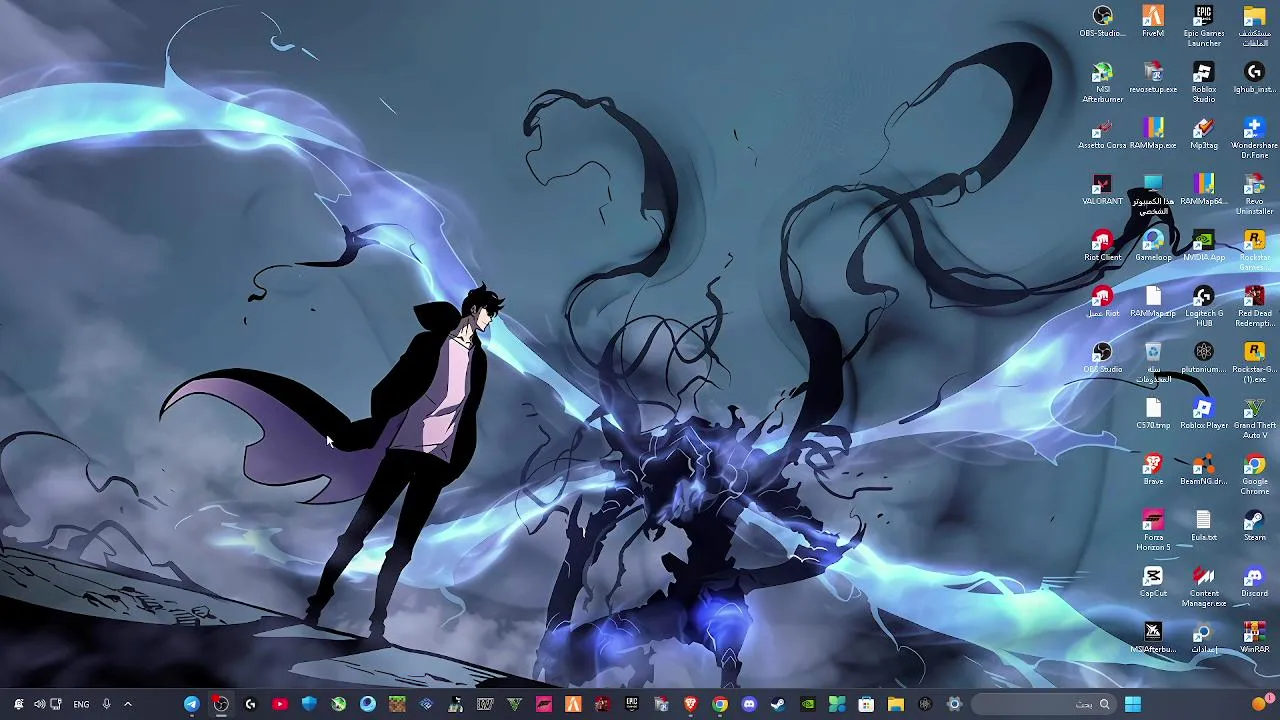Select the Wondershare Dr.Fone shortcut
The image size is (1280, 720).
pos(1254,138)
